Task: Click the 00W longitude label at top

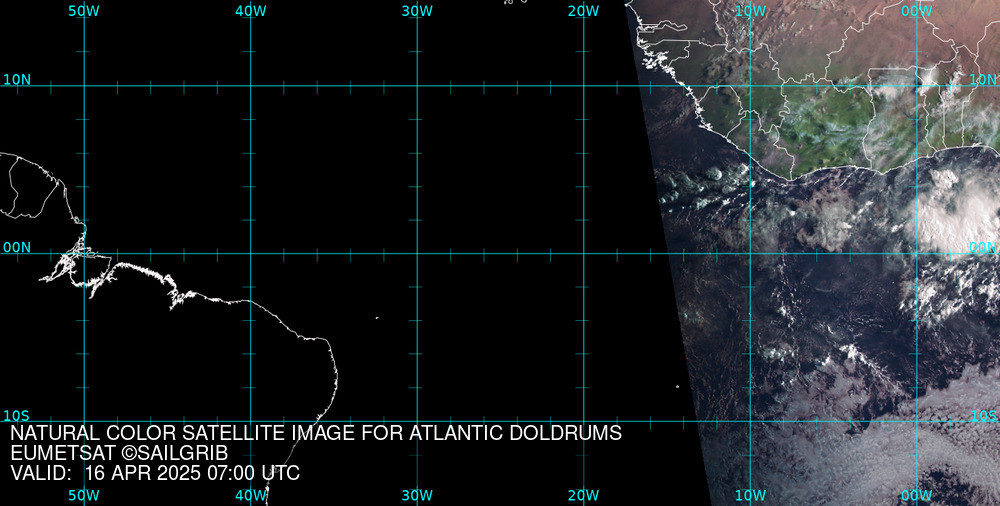Action: pyautogui.click(x=917, y=11)
